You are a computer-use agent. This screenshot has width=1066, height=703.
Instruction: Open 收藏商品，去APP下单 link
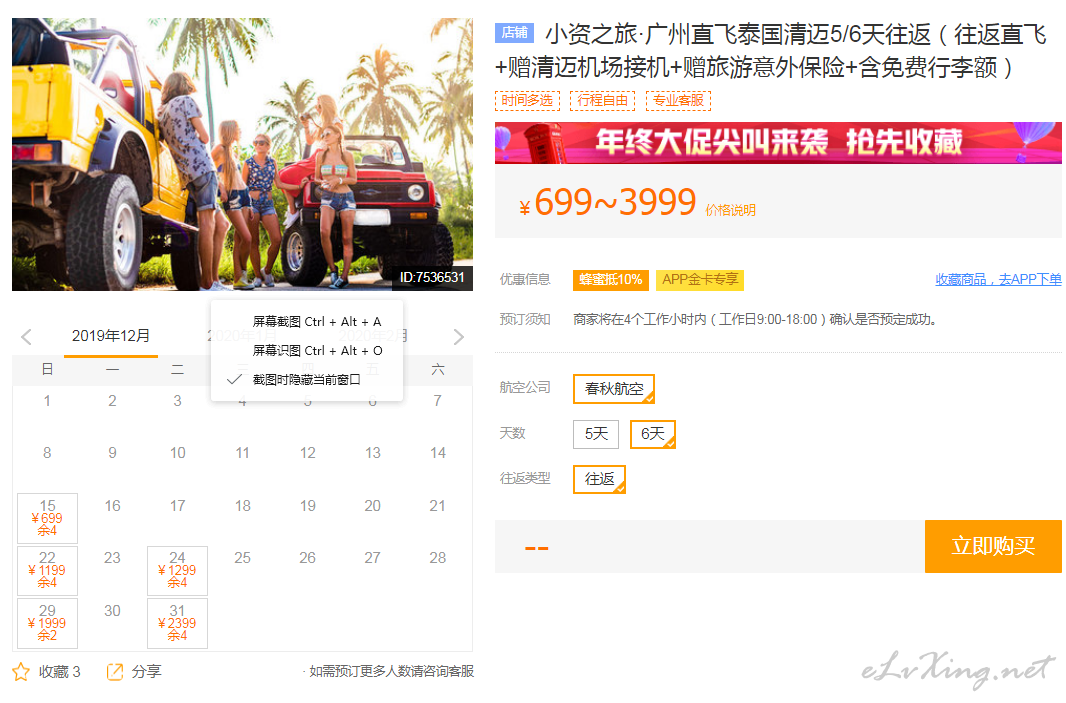coord(998,279)
